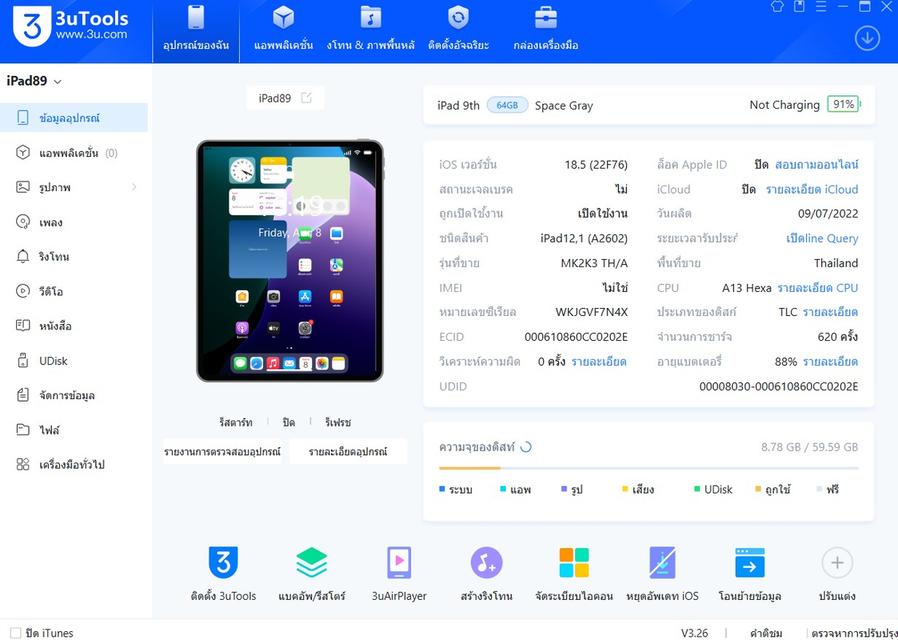This screenshot has height=640, width=898.
Task: Open รายละเอียด link for disk type TLC
Action: (x=830, y=312)
